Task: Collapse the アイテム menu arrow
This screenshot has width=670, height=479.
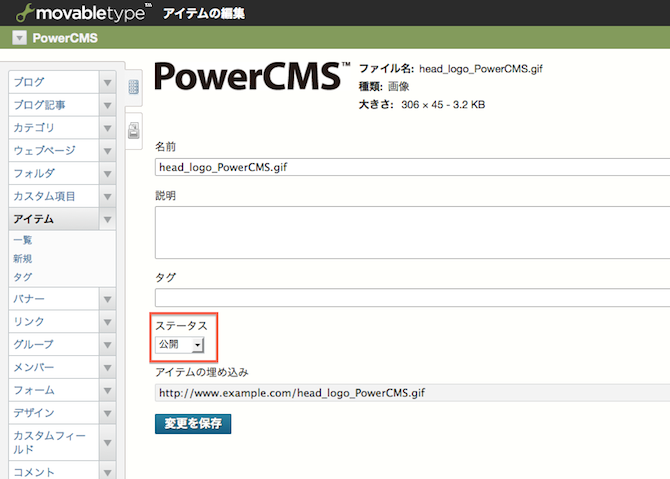Action: [107, 219]
